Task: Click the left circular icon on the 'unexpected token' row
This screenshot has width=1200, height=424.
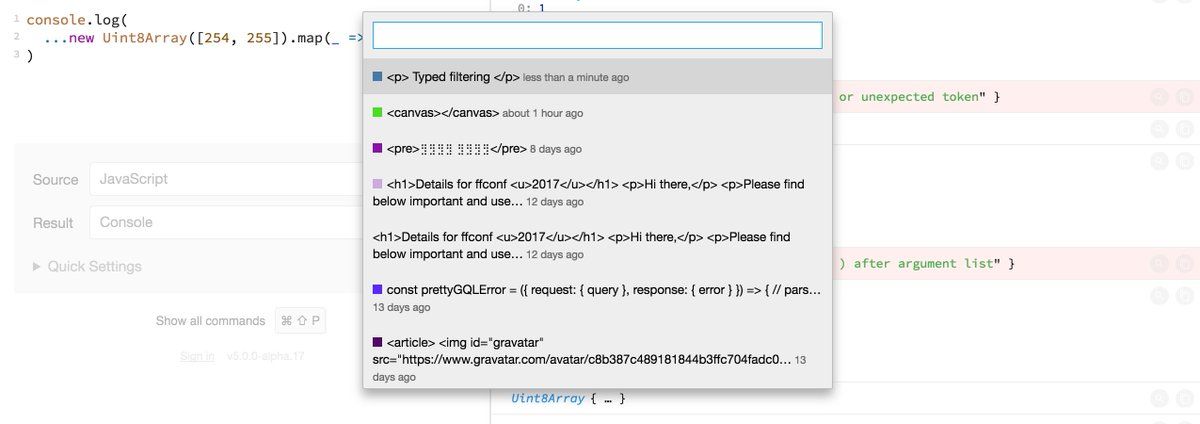Action: tap(1159, 97)
